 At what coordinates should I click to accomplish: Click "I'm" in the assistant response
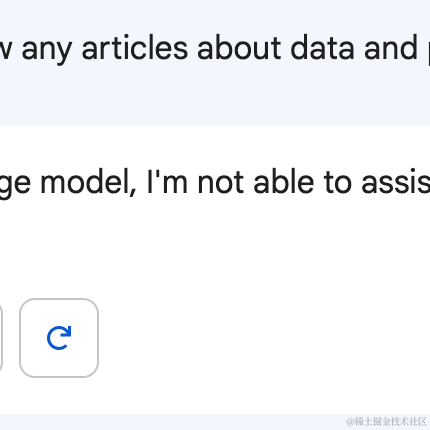(167, 183)
